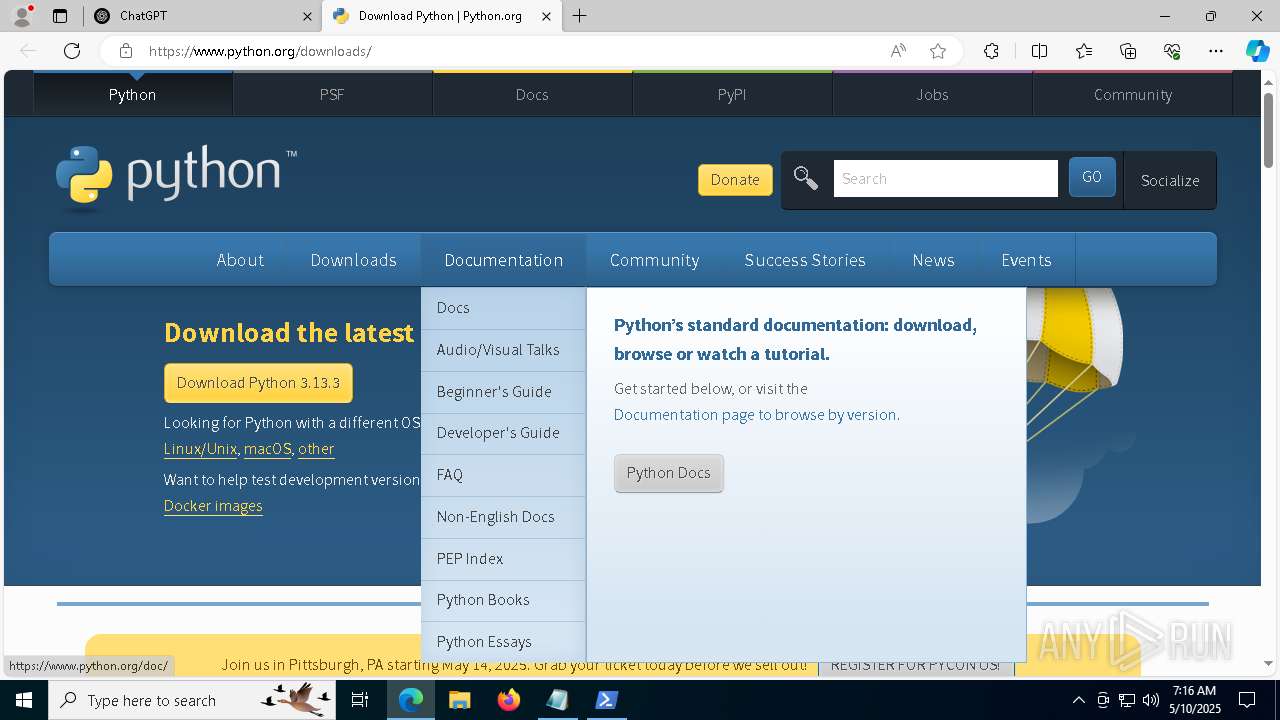Click the GO search button

tap(1092, 177)
